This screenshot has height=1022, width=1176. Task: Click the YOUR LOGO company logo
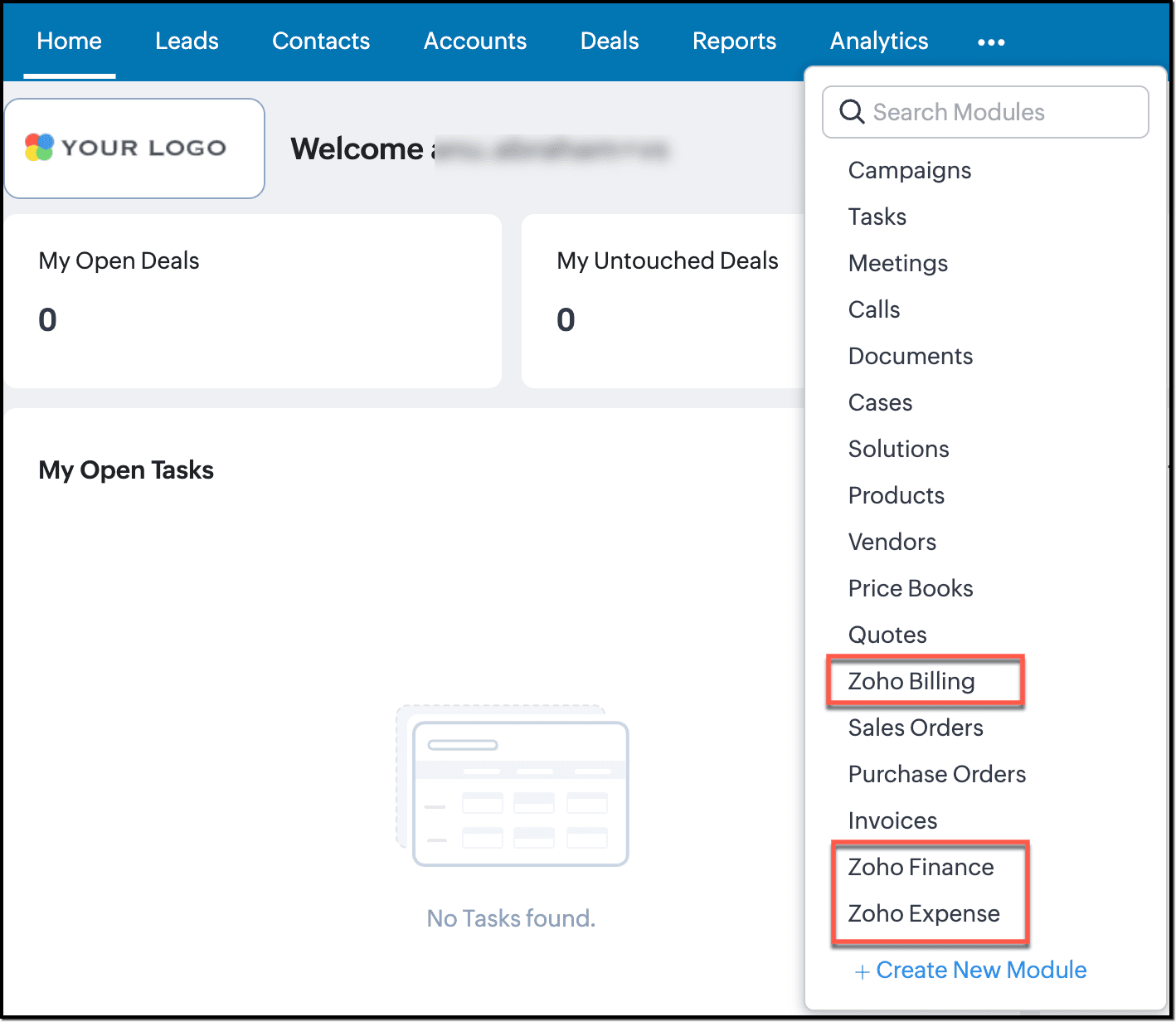coord(134,148)
